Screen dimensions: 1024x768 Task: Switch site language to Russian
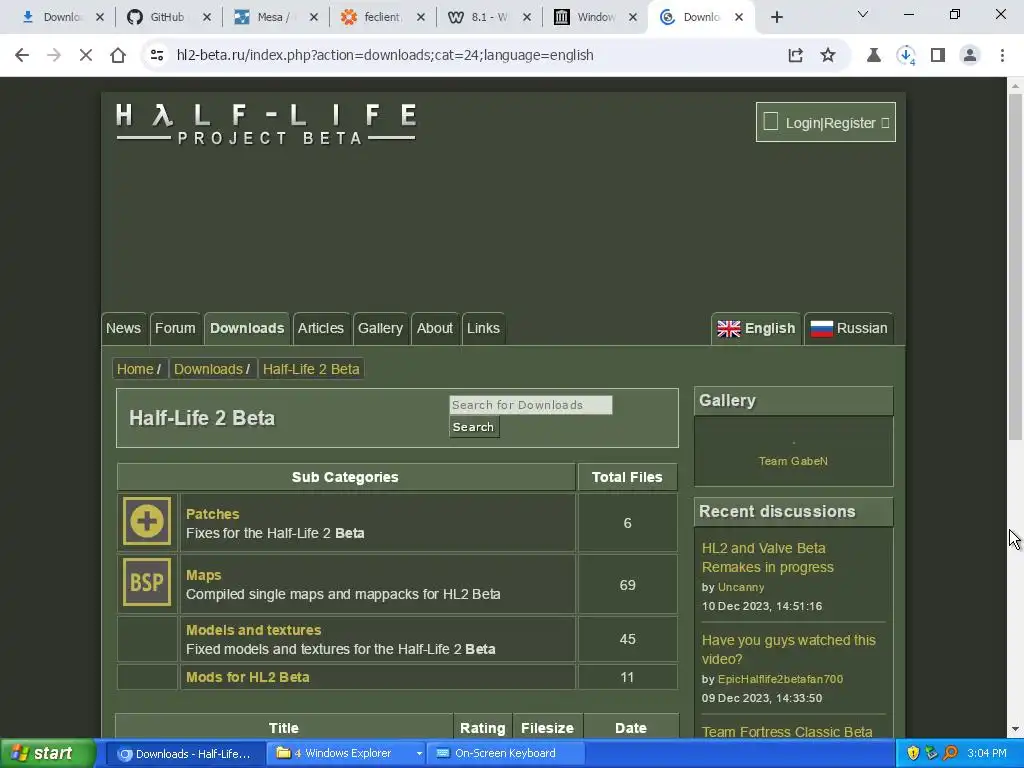(x=849, y=328)
